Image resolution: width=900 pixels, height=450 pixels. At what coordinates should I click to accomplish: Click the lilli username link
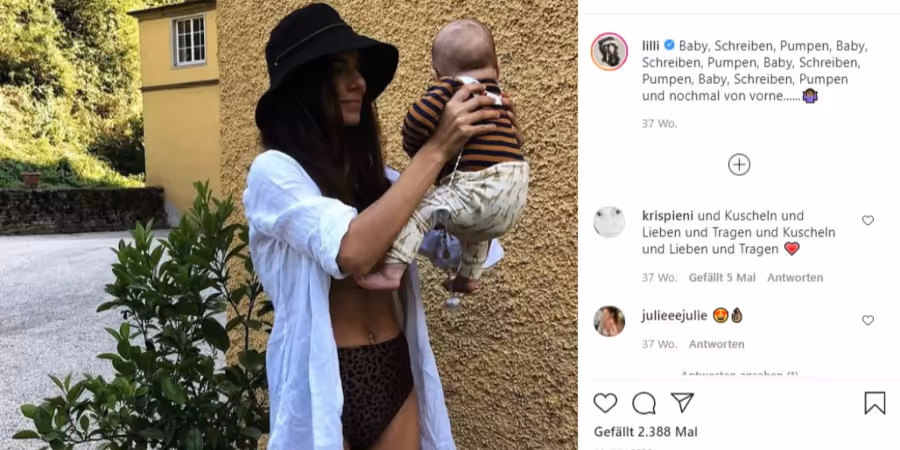click(x=651, y=45)
